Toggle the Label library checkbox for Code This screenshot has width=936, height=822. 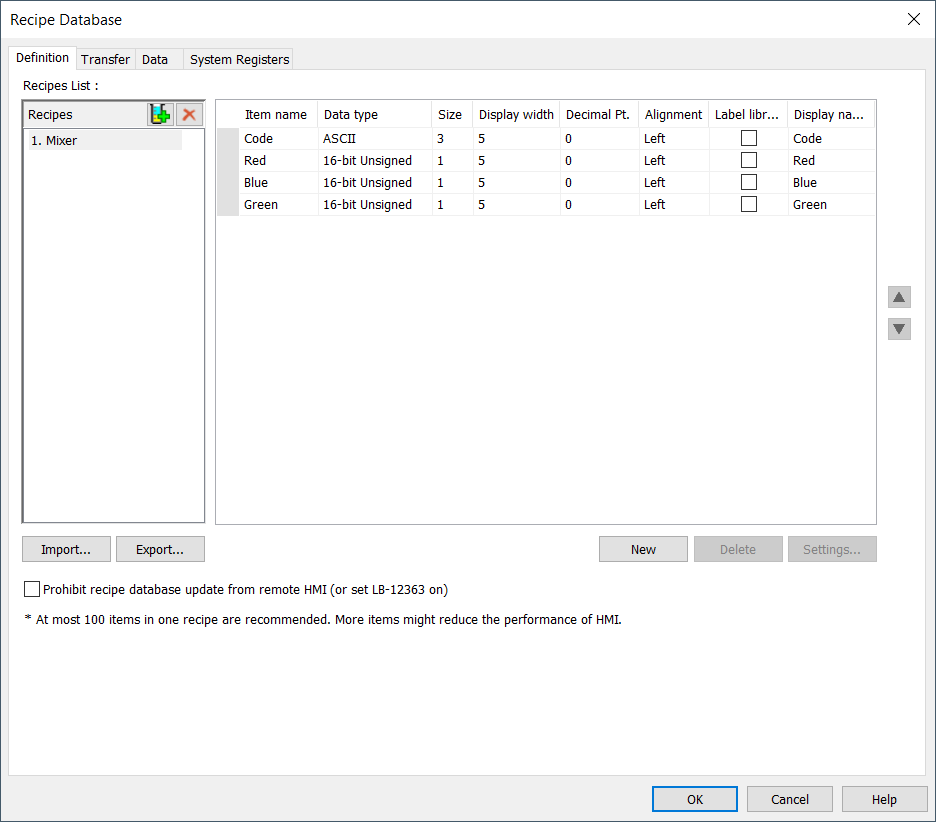(x=749, y=138)
